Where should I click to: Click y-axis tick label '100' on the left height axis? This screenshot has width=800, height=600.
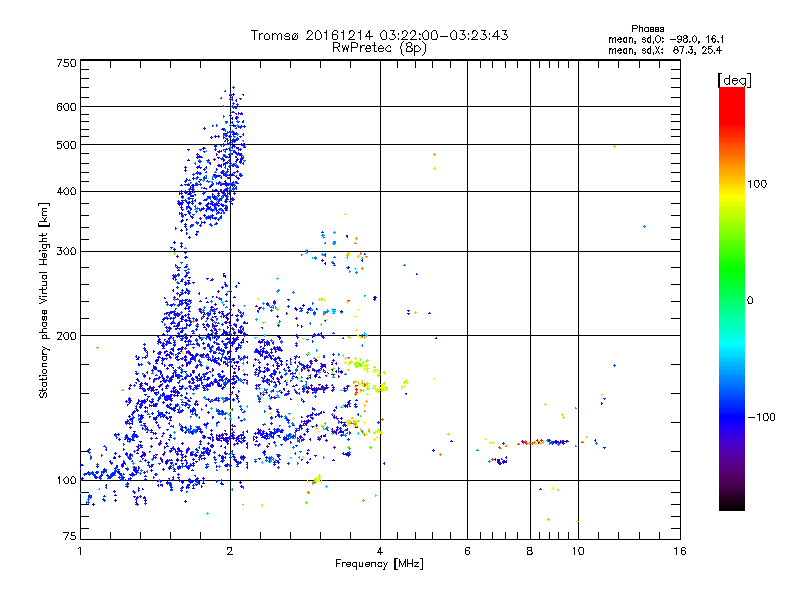[x=66, y=480]
